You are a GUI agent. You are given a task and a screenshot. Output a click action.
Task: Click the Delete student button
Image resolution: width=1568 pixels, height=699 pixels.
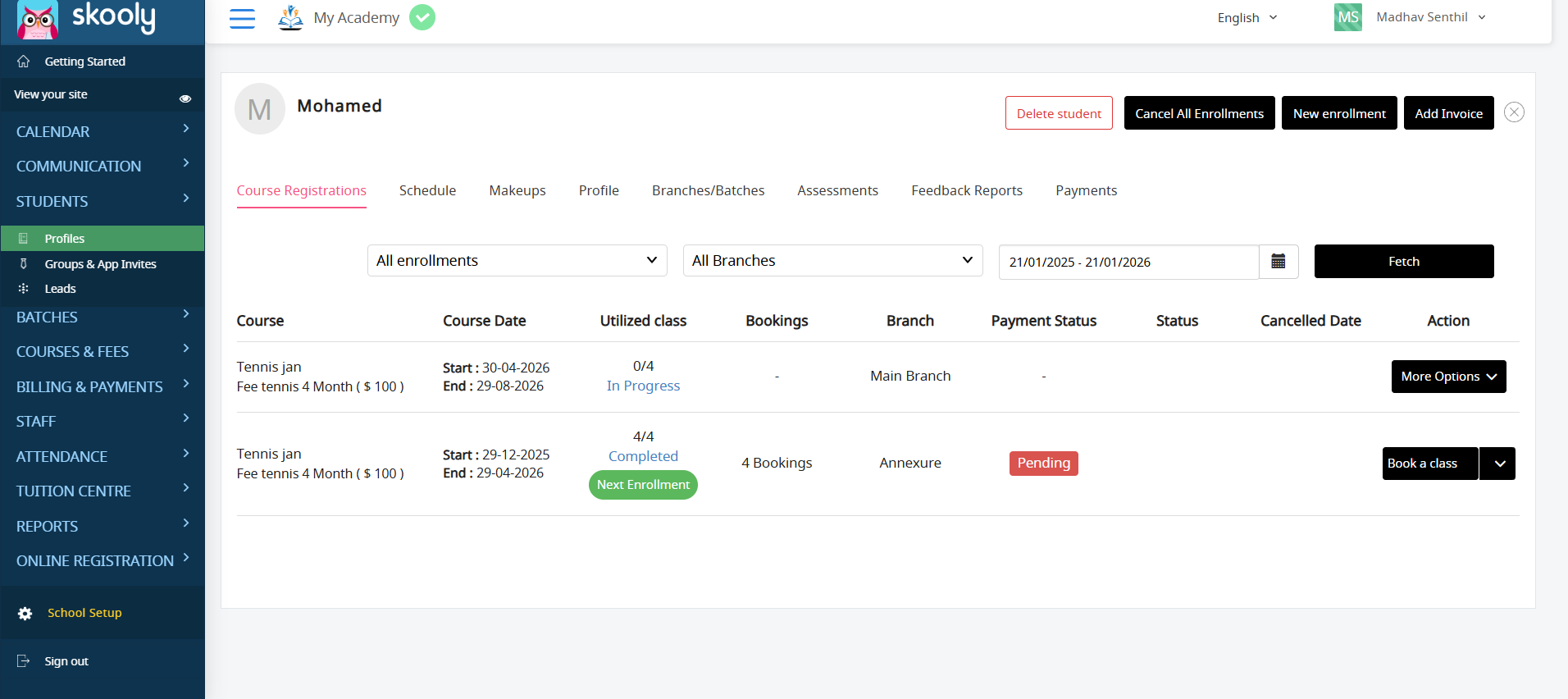click(x=1059, y=113)
